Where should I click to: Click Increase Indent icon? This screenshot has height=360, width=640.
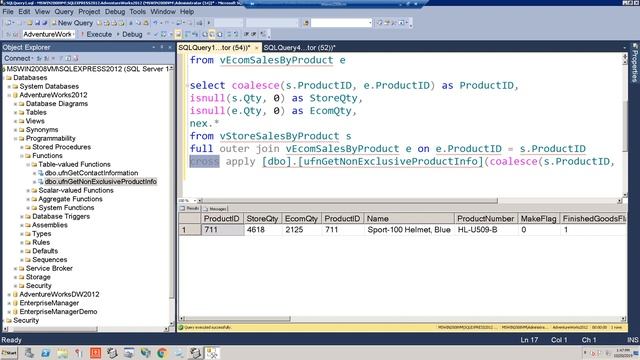[253, 34]
